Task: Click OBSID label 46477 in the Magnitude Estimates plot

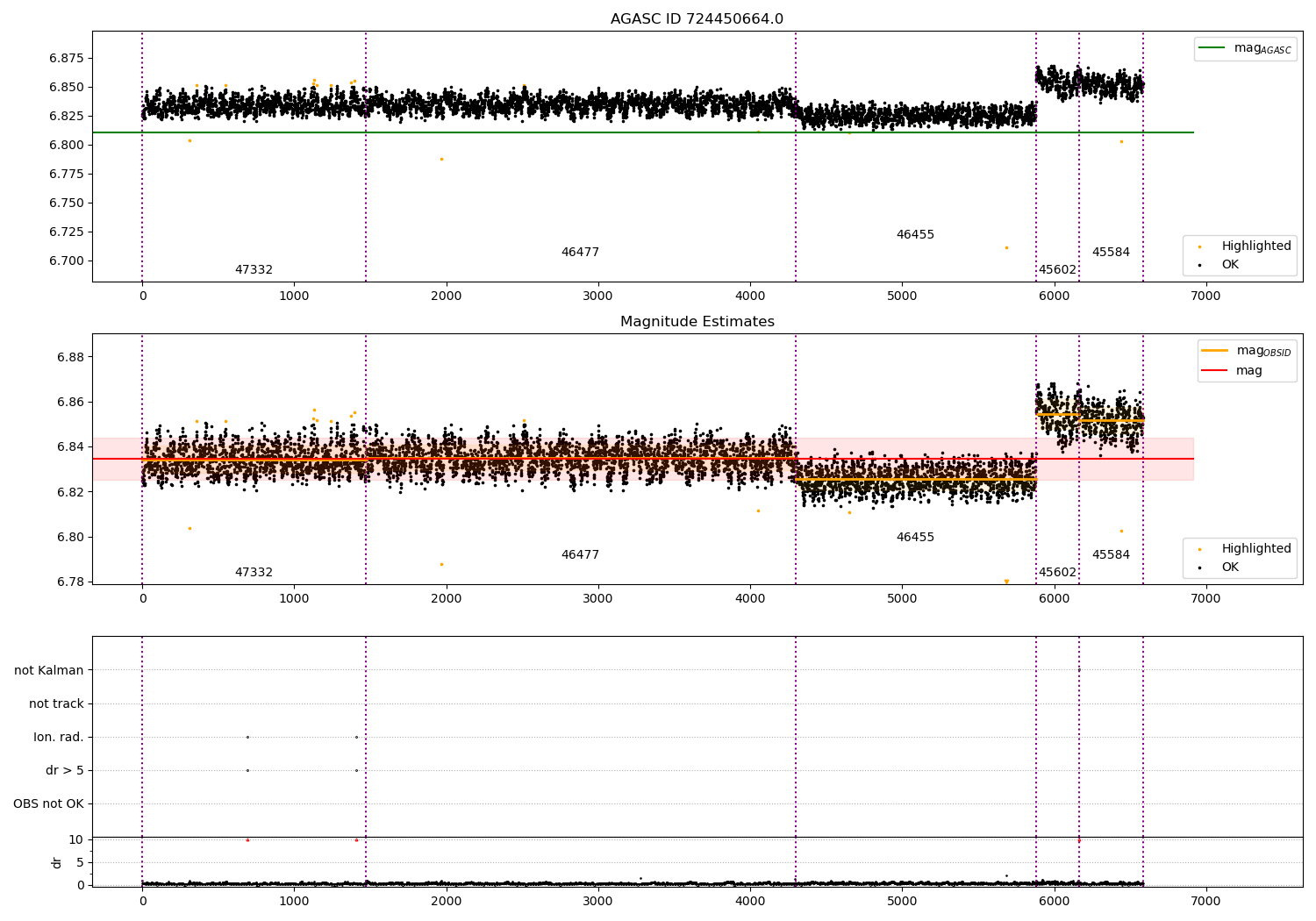Action: 580,554
